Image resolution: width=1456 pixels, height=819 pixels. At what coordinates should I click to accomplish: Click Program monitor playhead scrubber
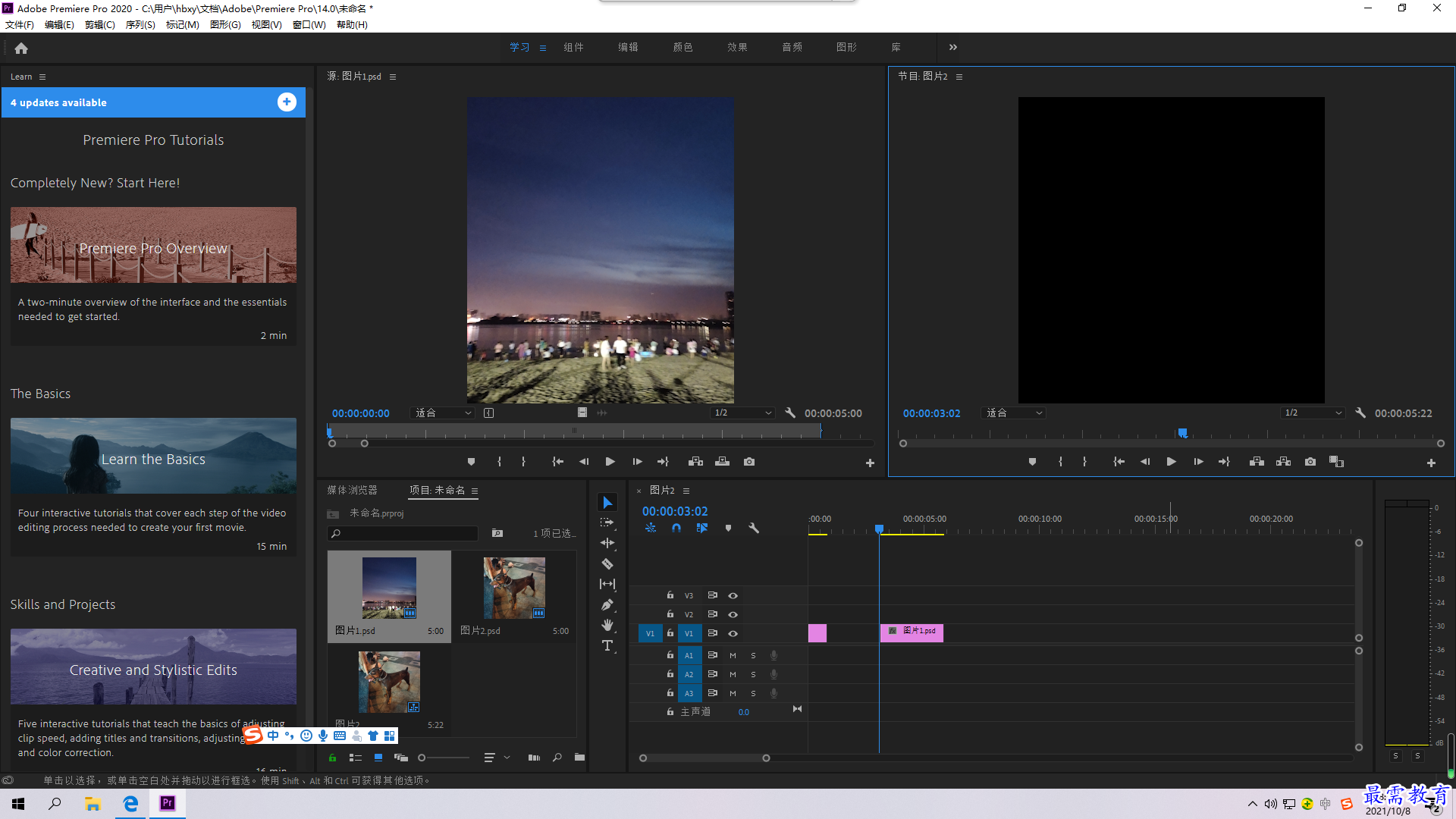1182,433
